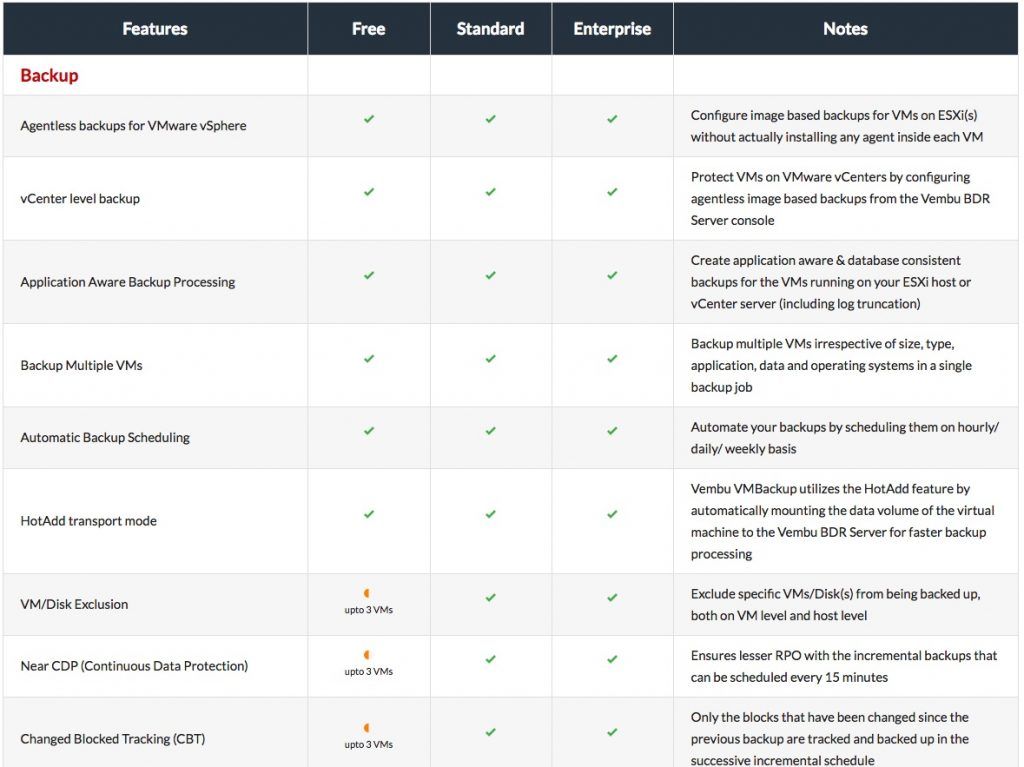Click the Free column header
Viewport: 1024px width, 767px height.
pos(368,29)
